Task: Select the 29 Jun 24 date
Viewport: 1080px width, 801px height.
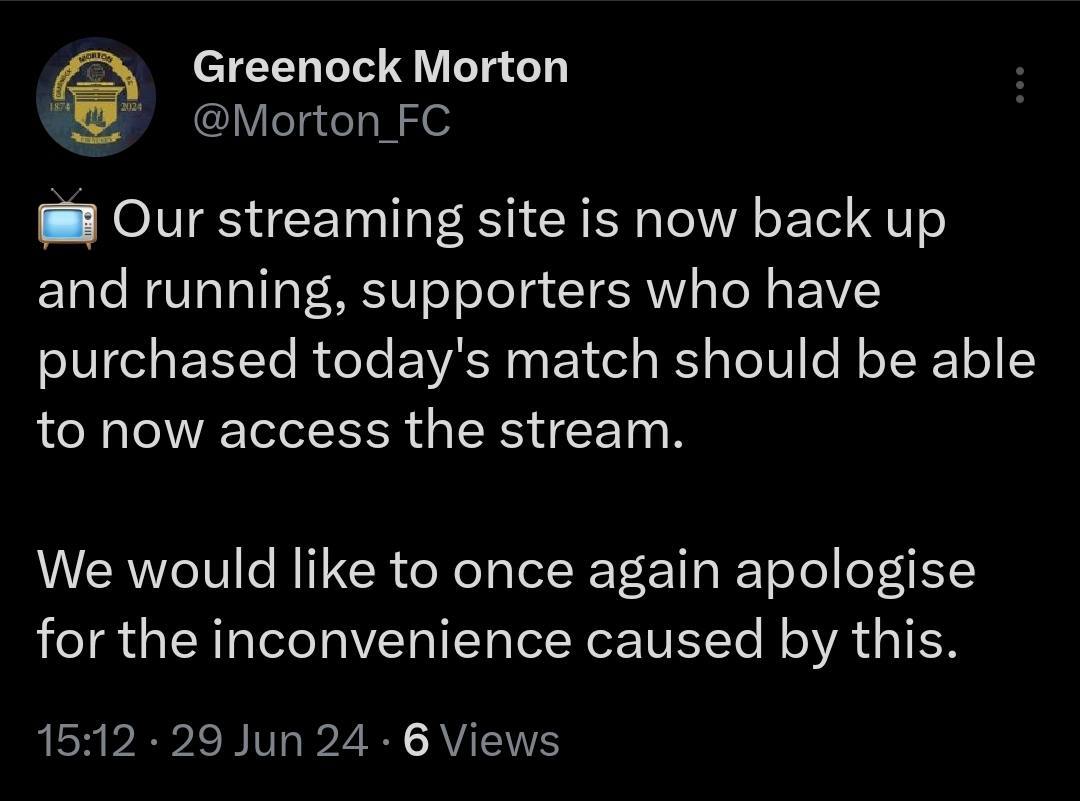Action: tap(269, 741)
